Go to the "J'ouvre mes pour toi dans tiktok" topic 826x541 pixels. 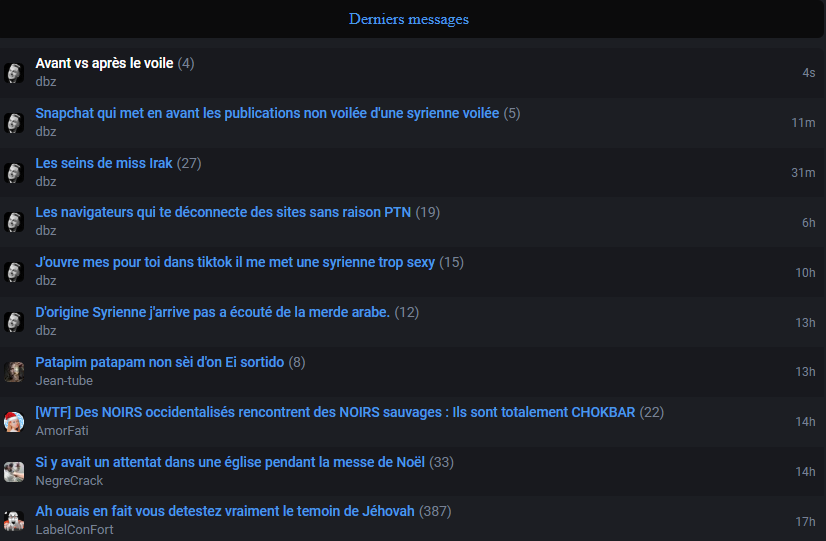[235, 262]
